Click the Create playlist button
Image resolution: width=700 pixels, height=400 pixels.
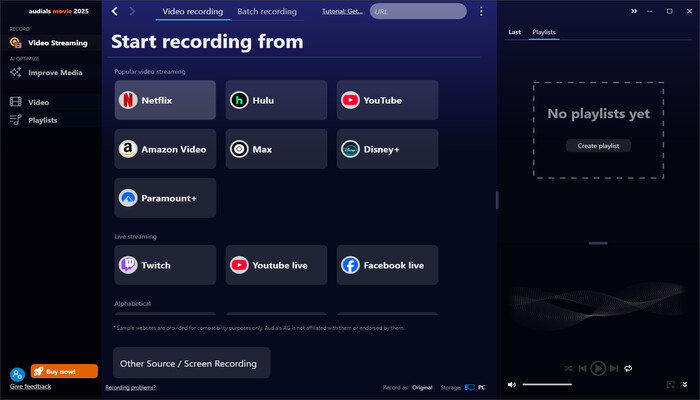(x=598, y=146)
